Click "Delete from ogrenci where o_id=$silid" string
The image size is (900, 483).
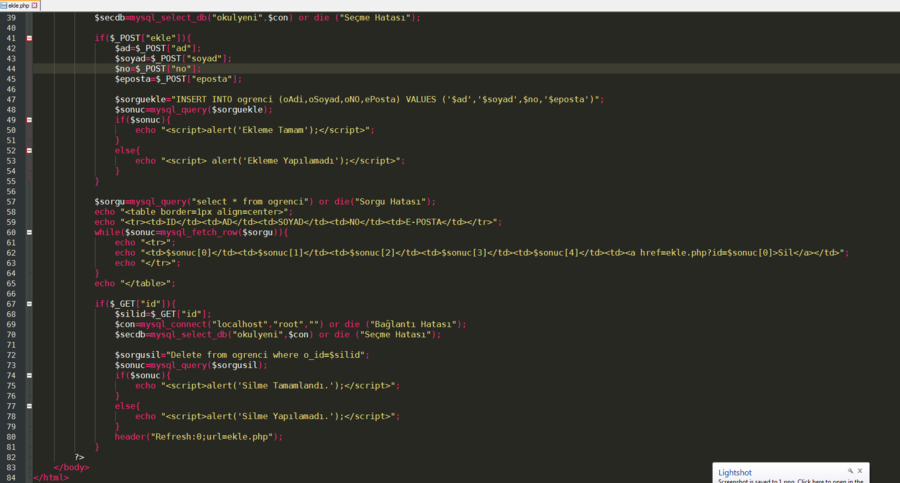coord(265,355)
